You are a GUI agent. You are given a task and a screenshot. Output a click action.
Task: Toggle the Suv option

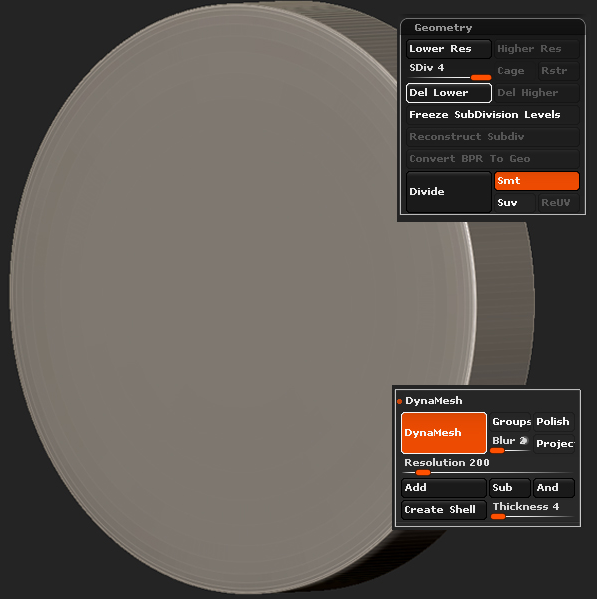click(x=514, y=203)
